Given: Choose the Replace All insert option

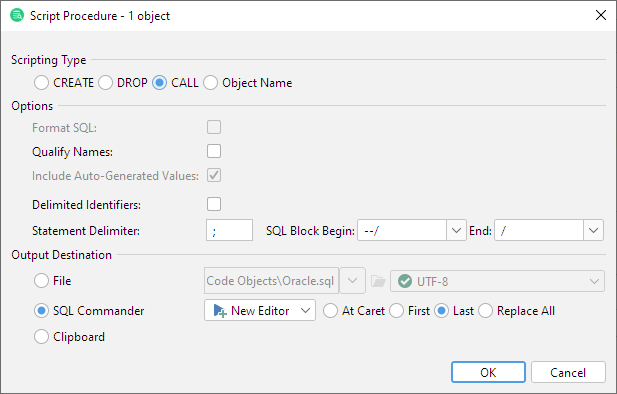Looking at the screenshot, I should (x=485, y=311).
